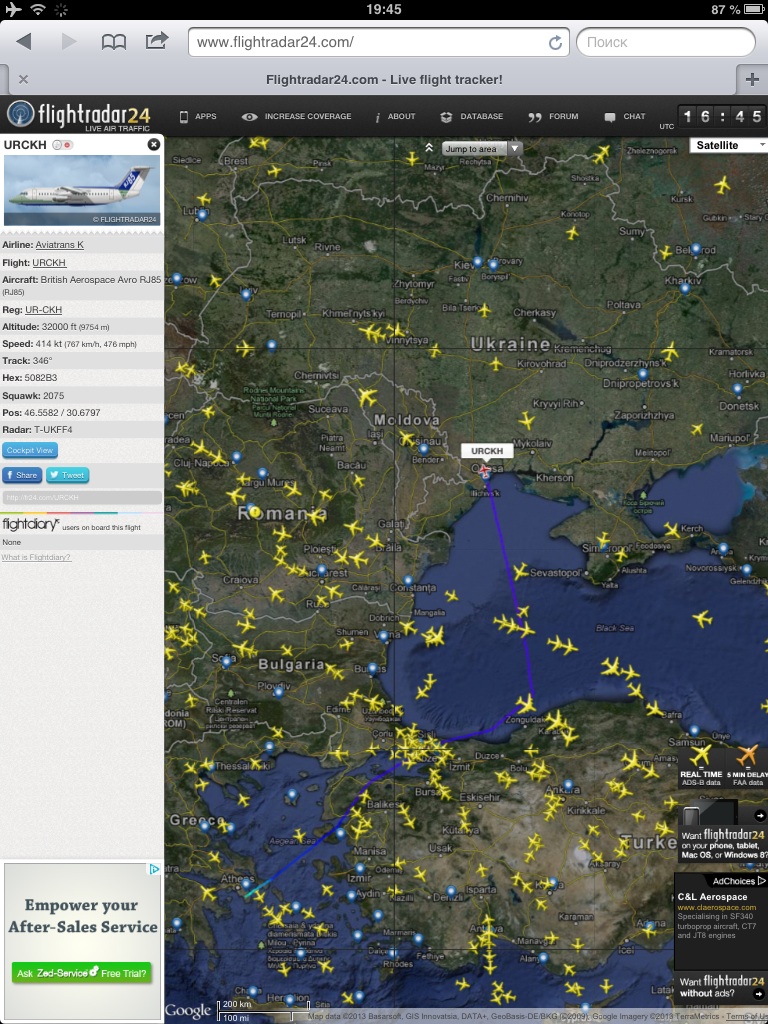The height and width of the screenshot is (1024, 768).
Task: Open the Apps menu item
Action: [197, 117]
